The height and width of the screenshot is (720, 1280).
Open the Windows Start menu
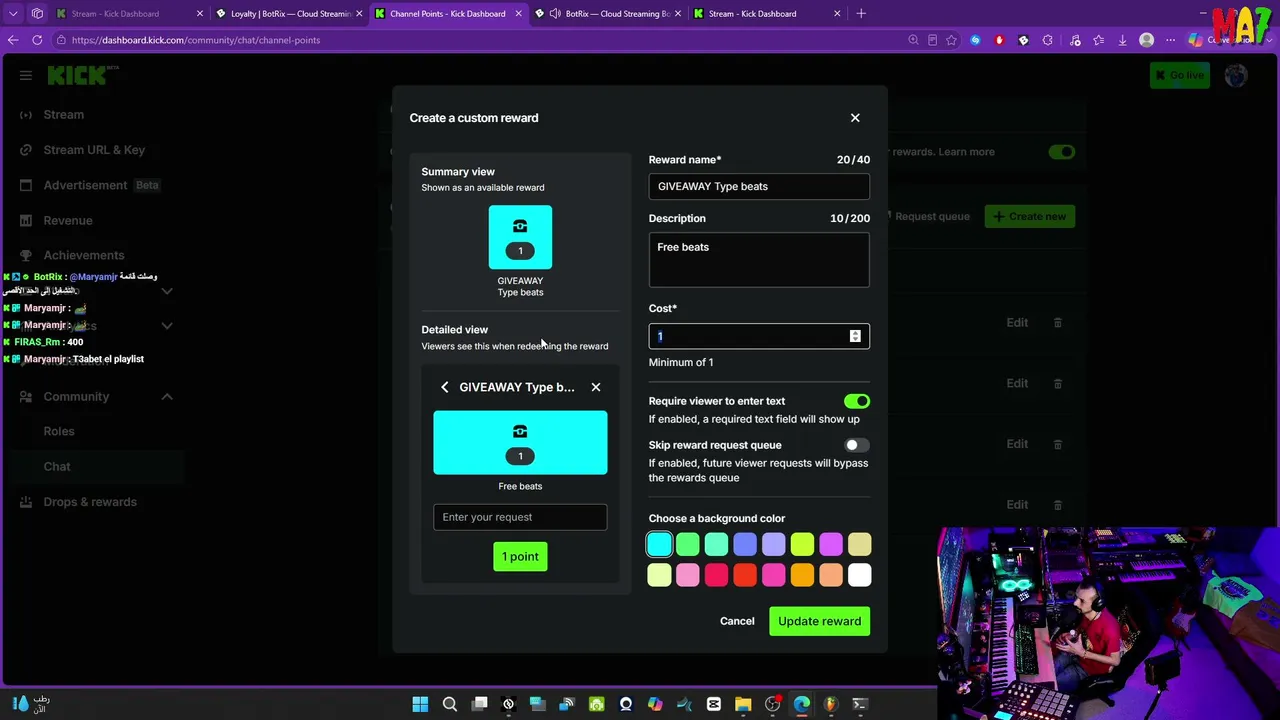coord(420,704)
